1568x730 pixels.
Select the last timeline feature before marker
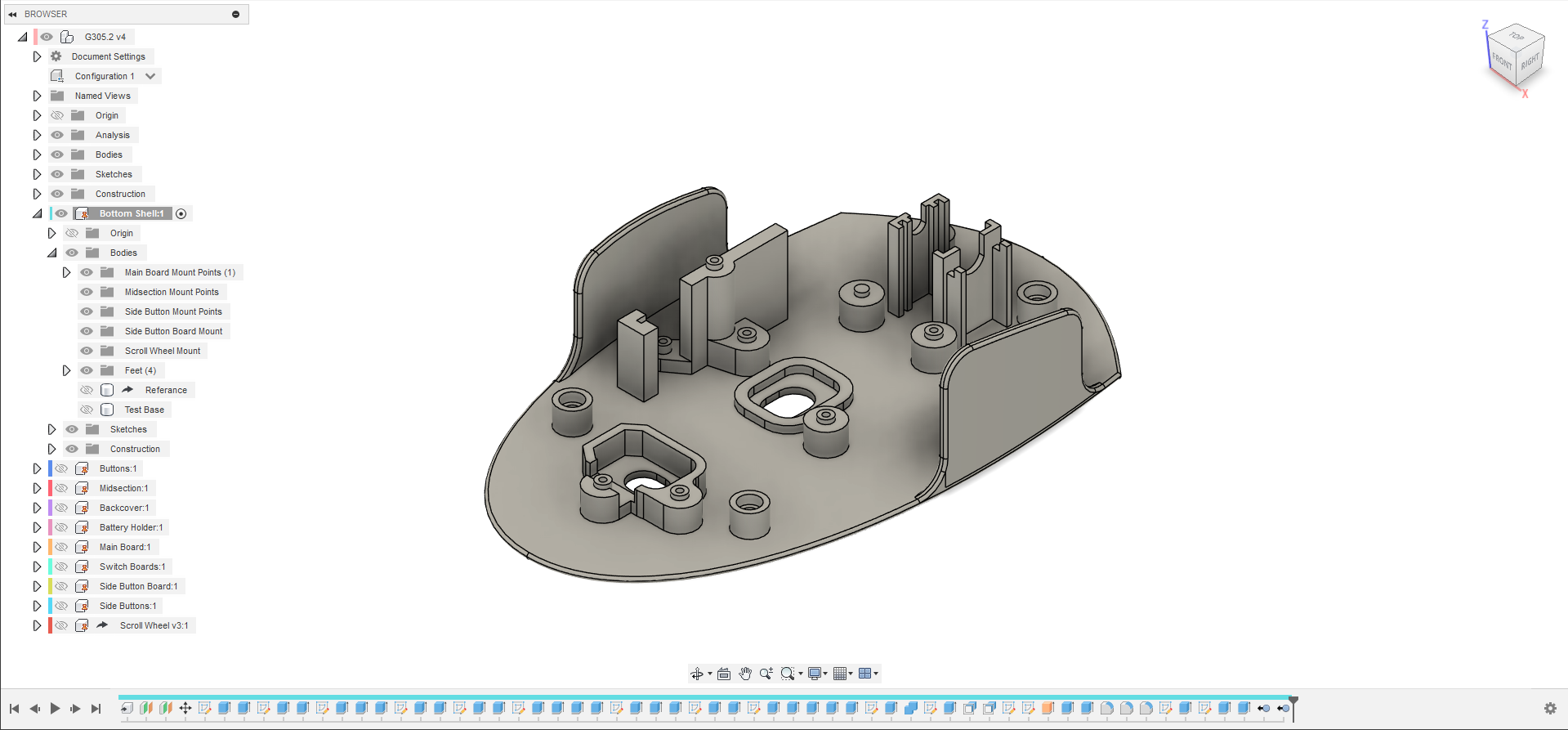1283,708
